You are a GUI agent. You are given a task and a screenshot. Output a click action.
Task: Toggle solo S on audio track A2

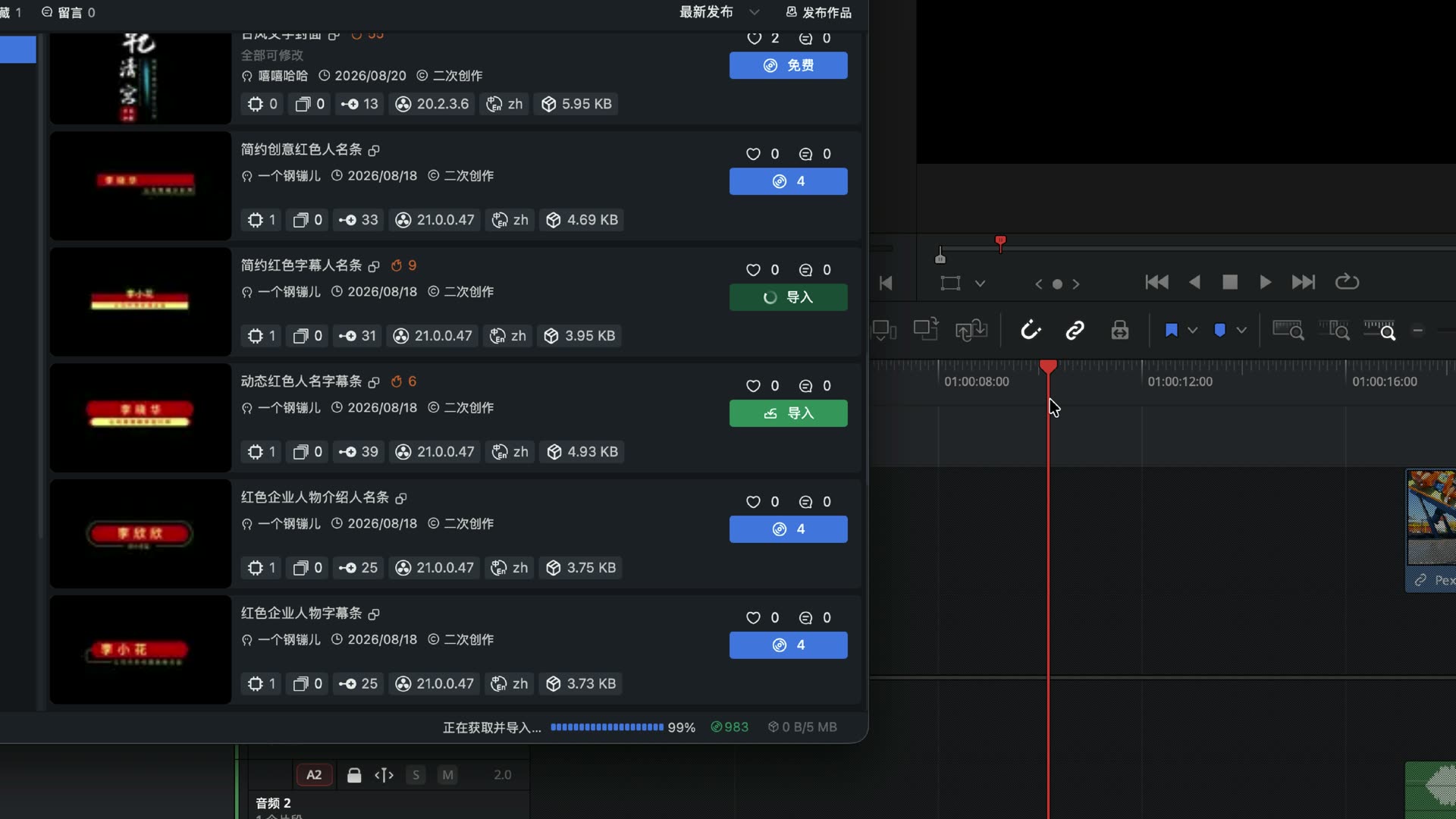click(x=416, y=775)
